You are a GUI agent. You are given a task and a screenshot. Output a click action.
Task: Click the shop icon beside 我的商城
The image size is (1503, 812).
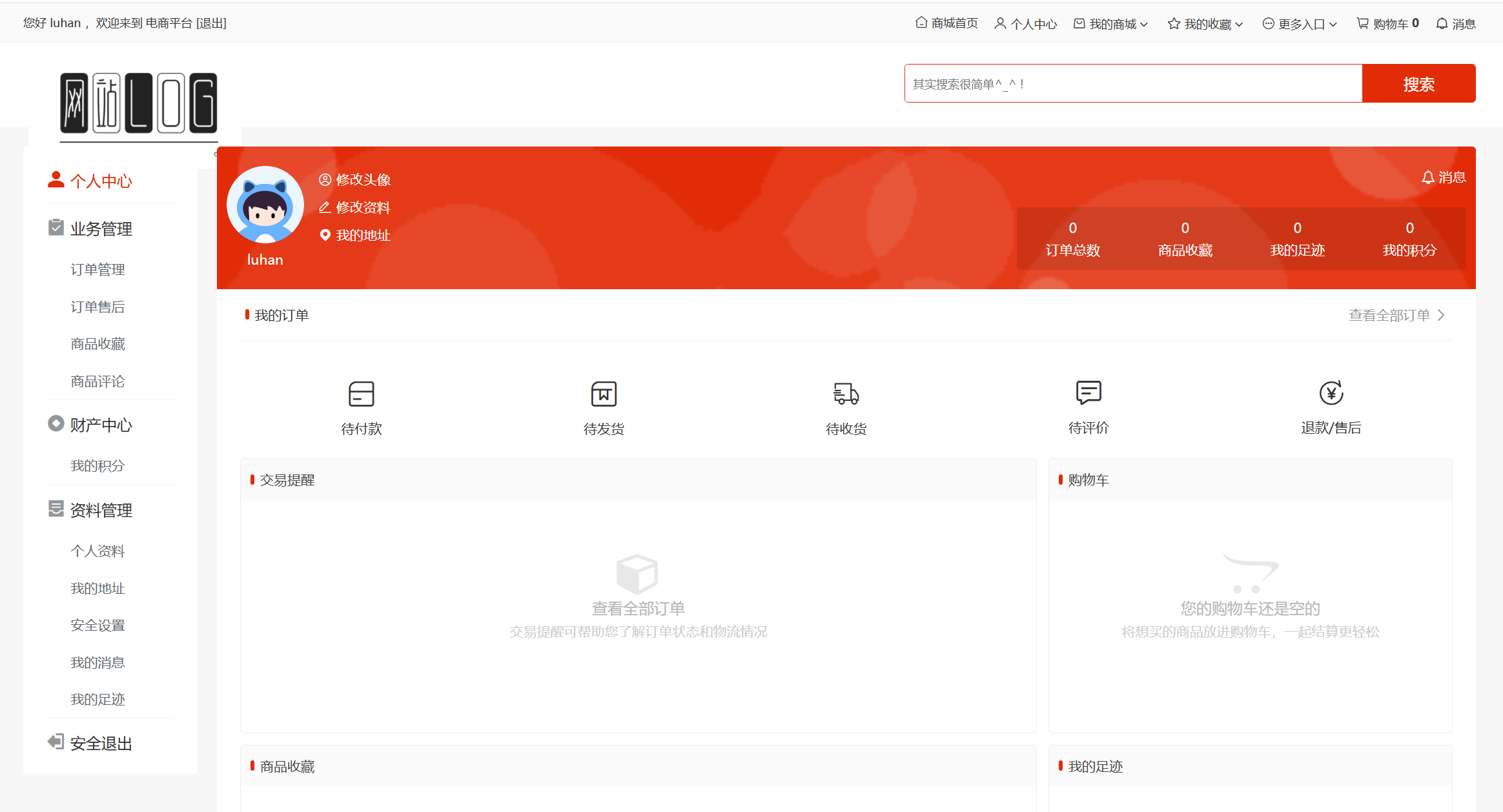[x=1079, y=24]
